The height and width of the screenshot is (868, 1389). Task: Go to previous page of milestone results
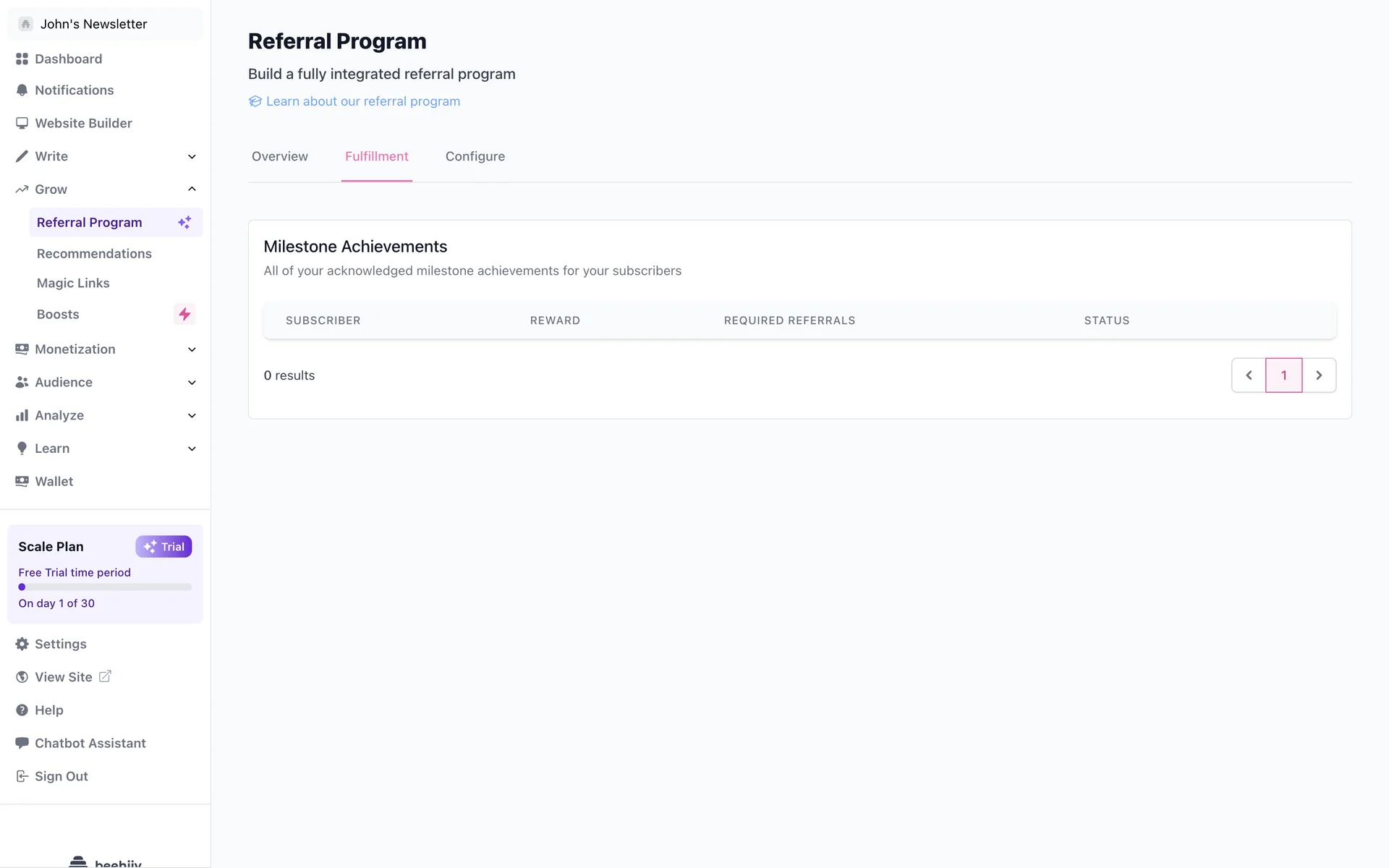coord(1249,375)
